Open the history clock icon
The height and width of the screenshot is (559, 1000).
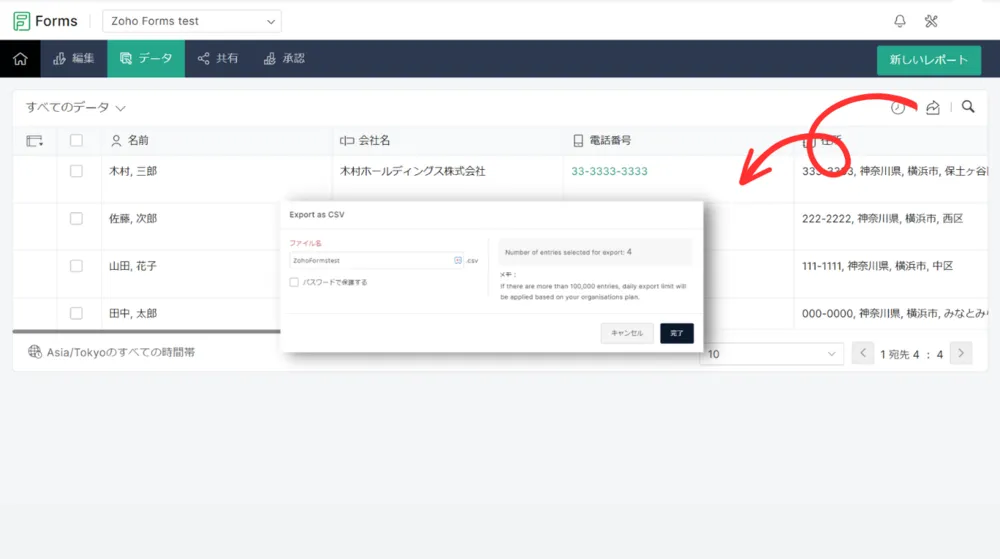(x=898, y=108)
